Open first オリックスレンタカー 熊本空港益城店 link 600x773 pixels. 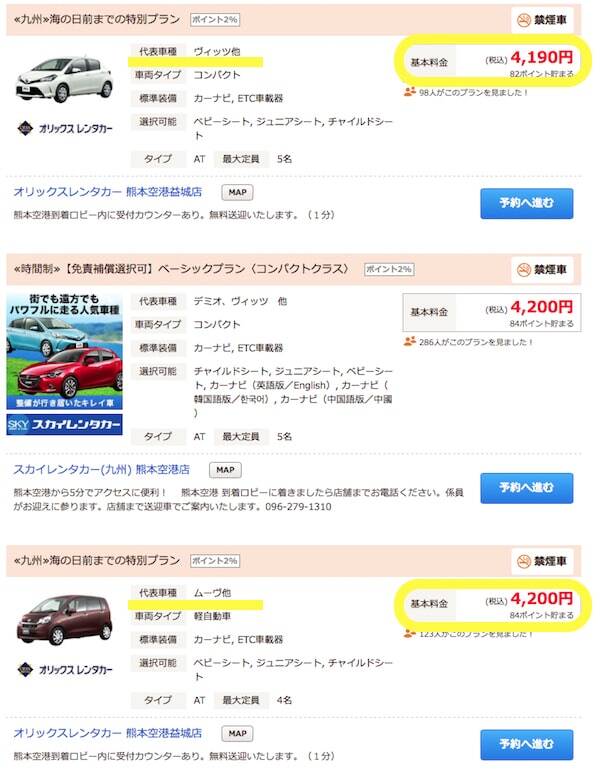point(108,192)
